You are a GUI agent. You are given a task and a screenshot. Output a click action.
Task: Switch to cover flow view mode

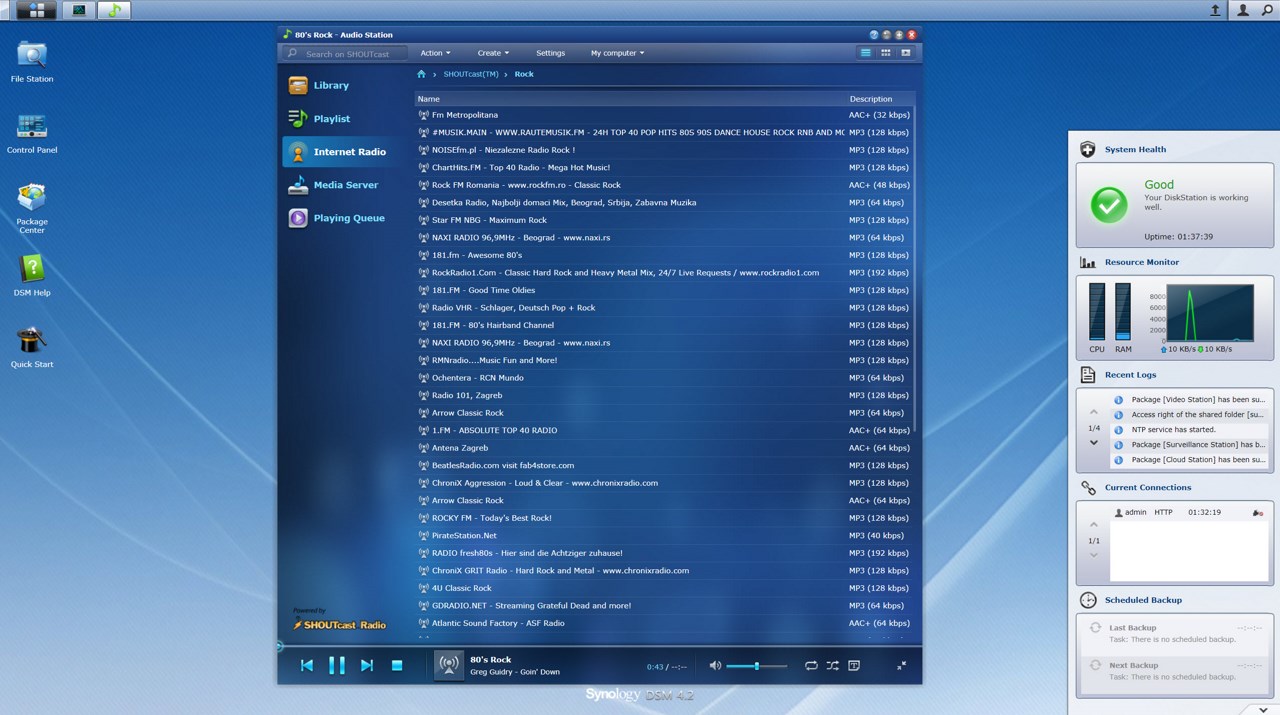coord(906,53)
